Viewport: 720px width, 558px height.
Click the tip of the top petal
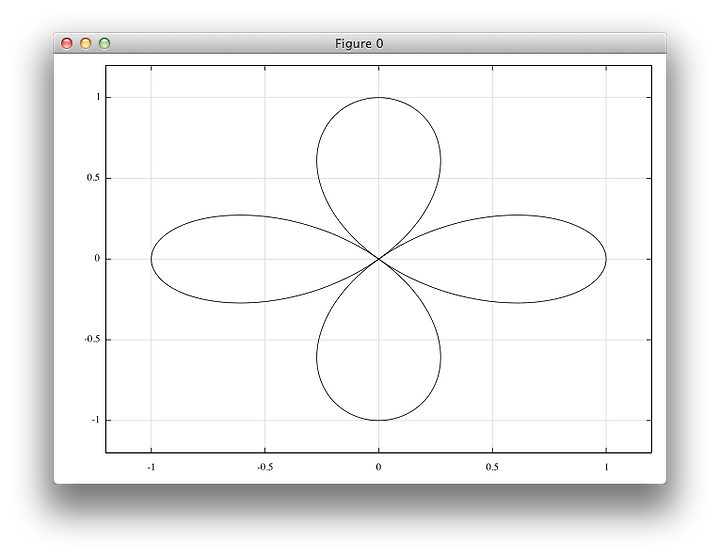tap(378, 97)
